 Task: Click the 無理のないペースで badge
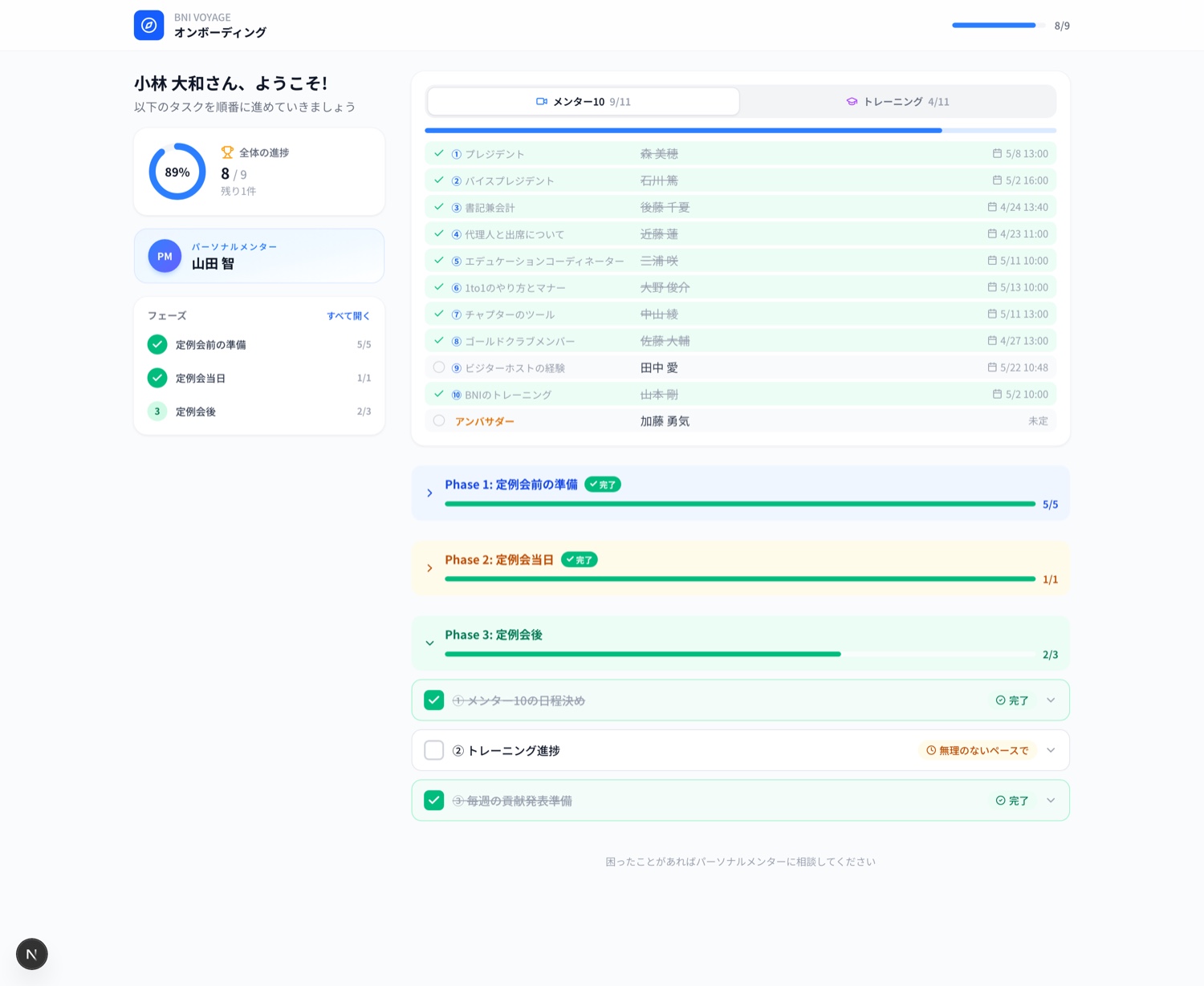pyautogui.click(x=978, y=751)
